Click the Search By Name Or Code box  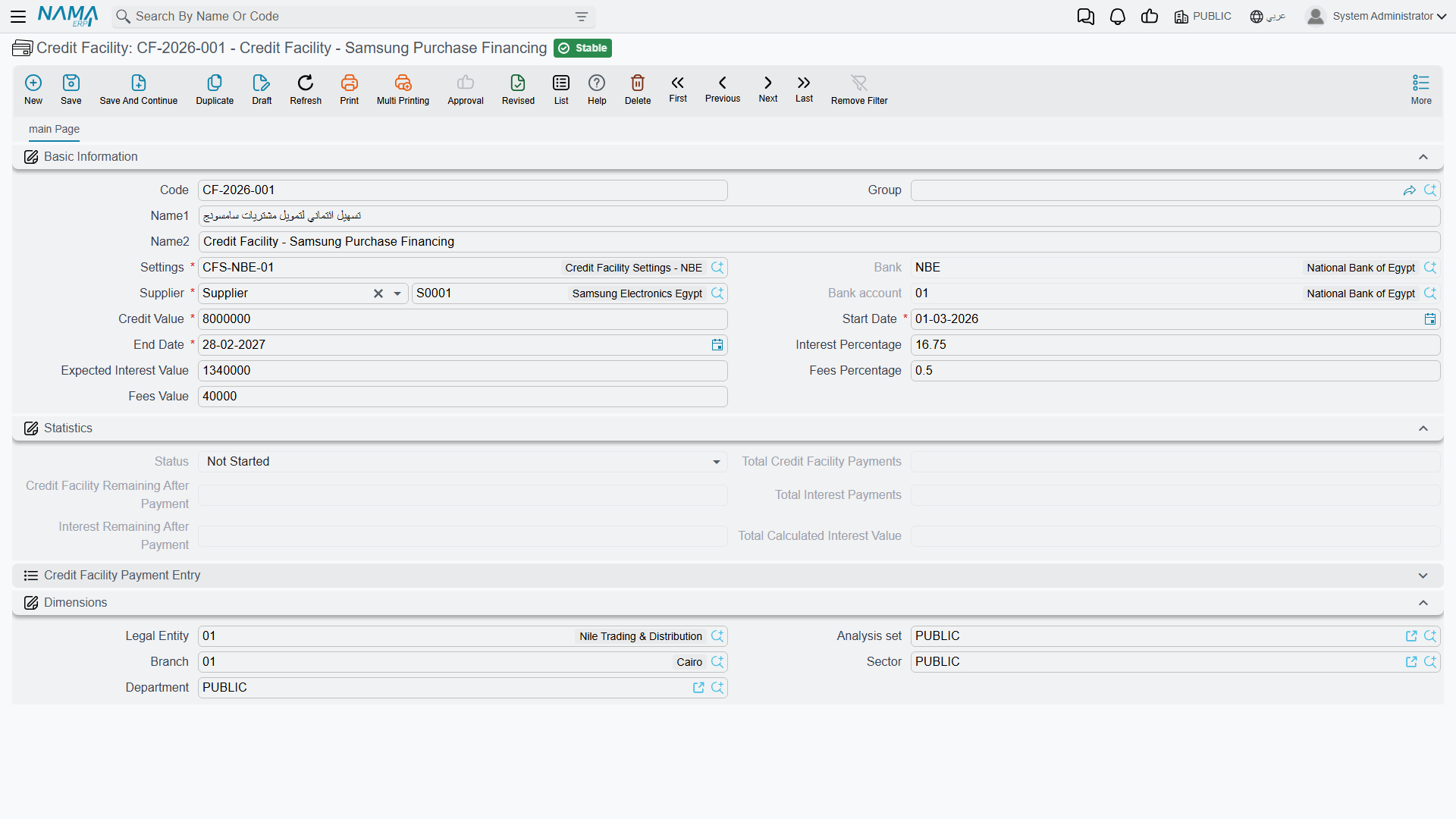[353, 17]
